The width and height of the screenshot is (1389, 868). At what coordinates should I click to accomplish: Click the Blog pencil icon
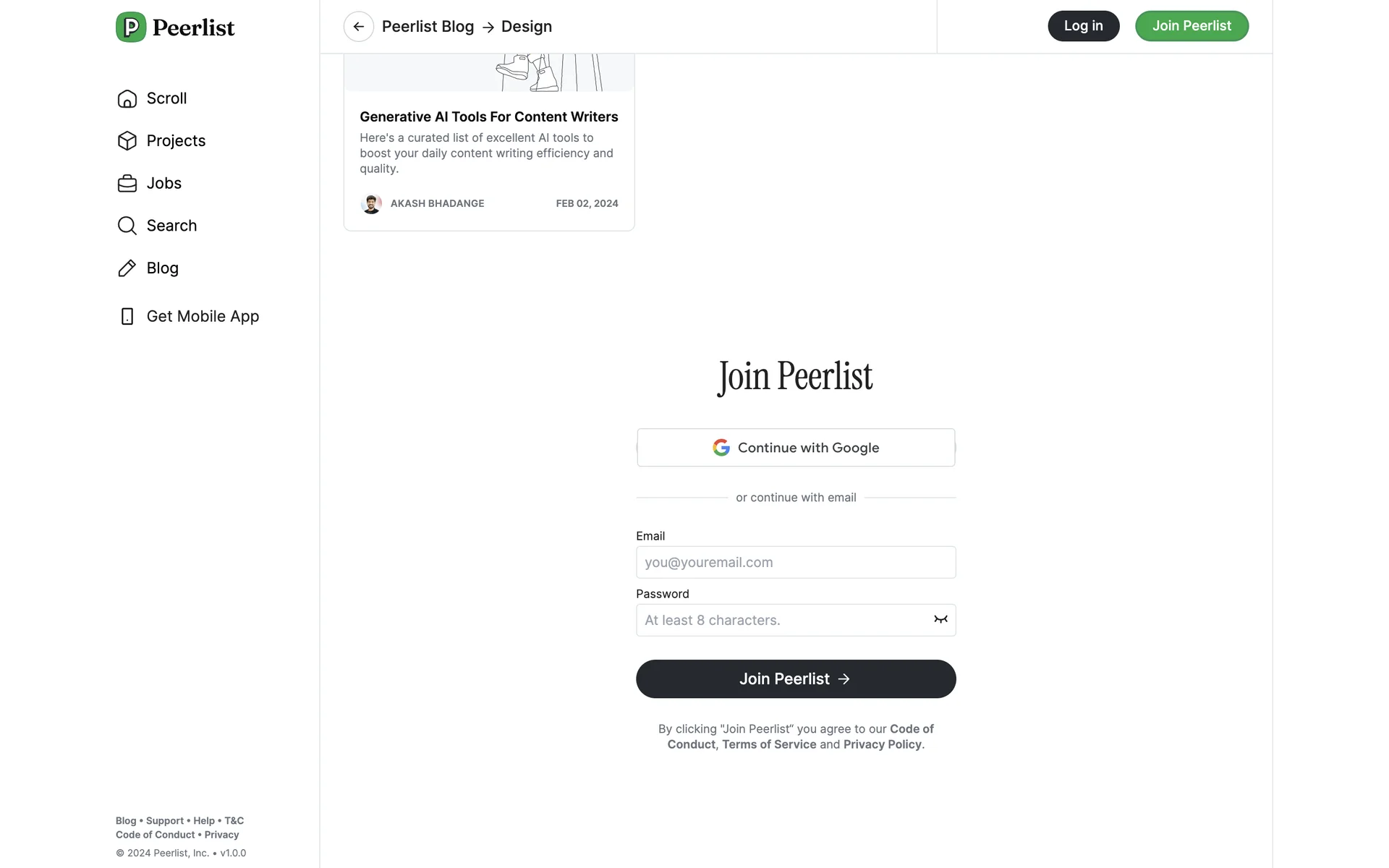127,268
